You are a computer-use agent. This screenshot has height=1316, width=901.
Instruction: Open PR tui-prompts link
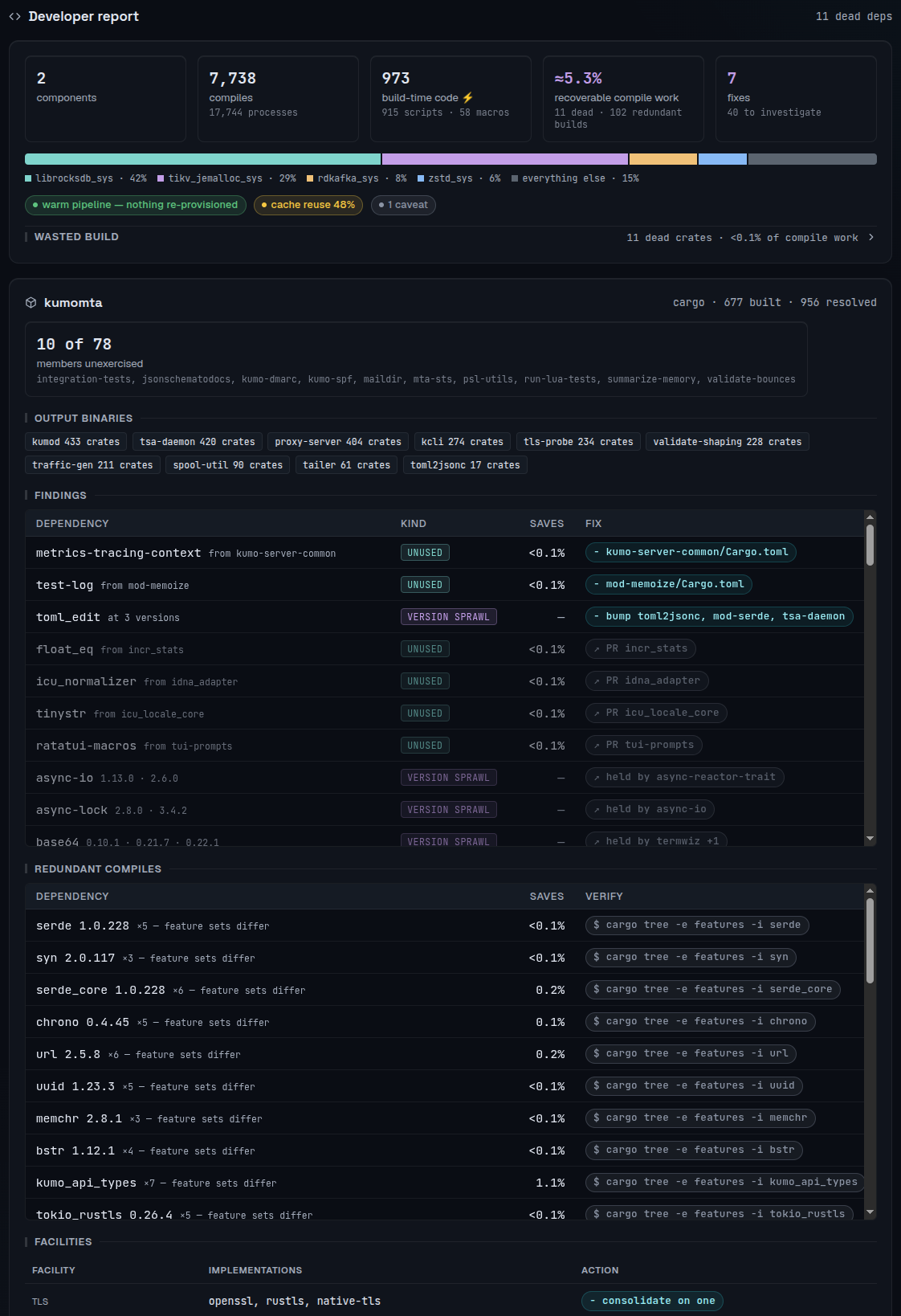644,745
